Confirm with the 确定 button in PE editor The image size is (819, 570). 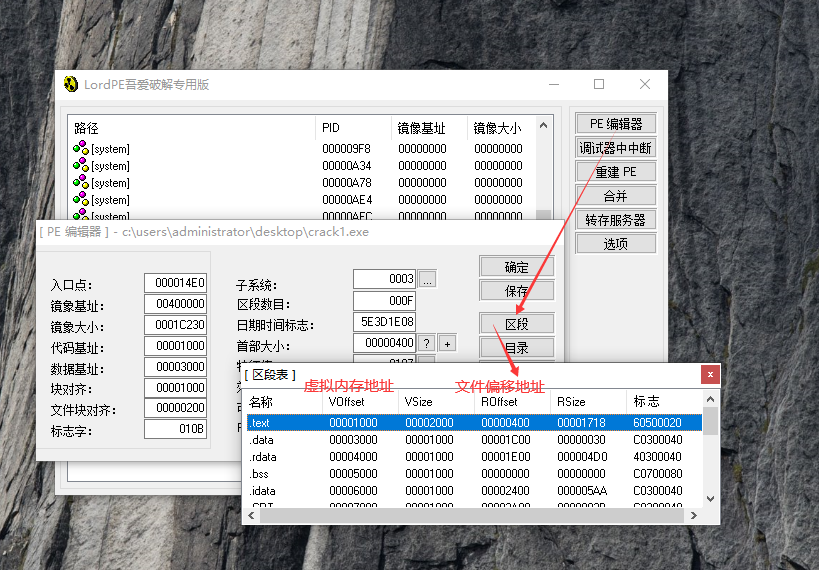(517, 267)
